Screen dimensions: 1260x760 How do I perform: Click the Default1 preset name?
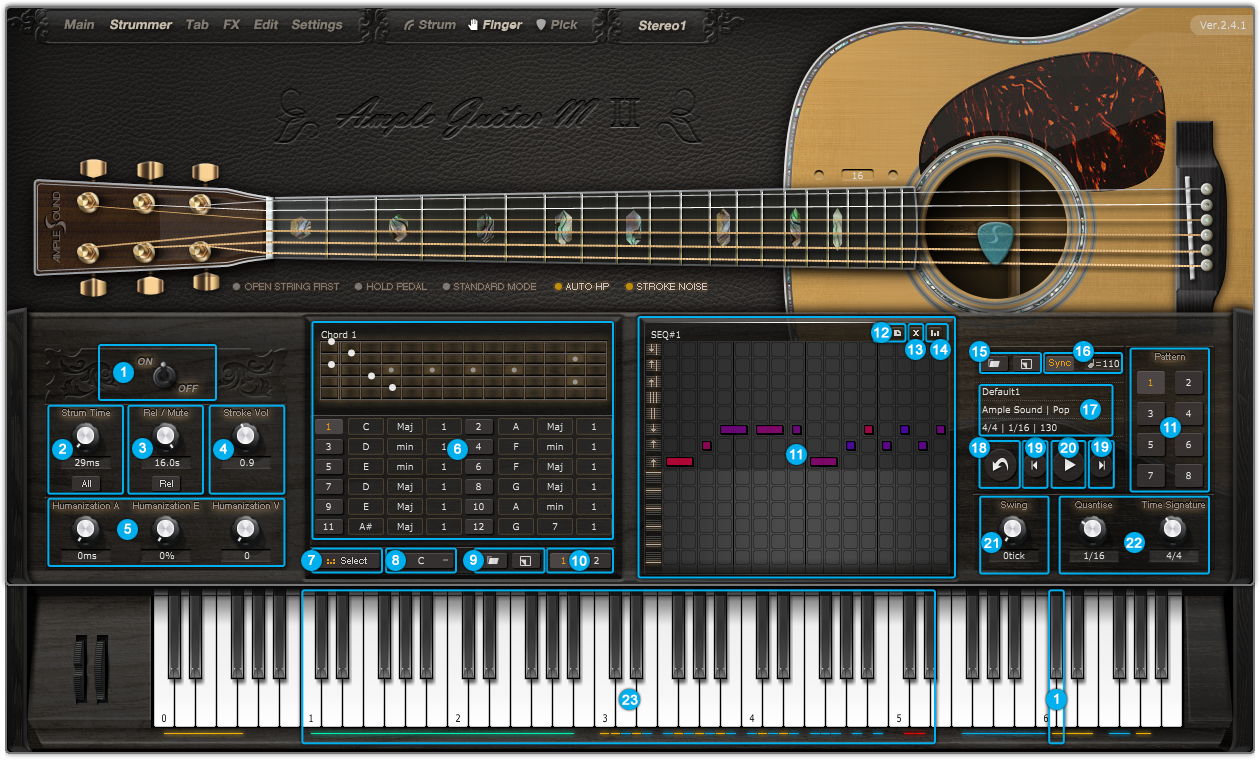click(x=1002, y=392)
